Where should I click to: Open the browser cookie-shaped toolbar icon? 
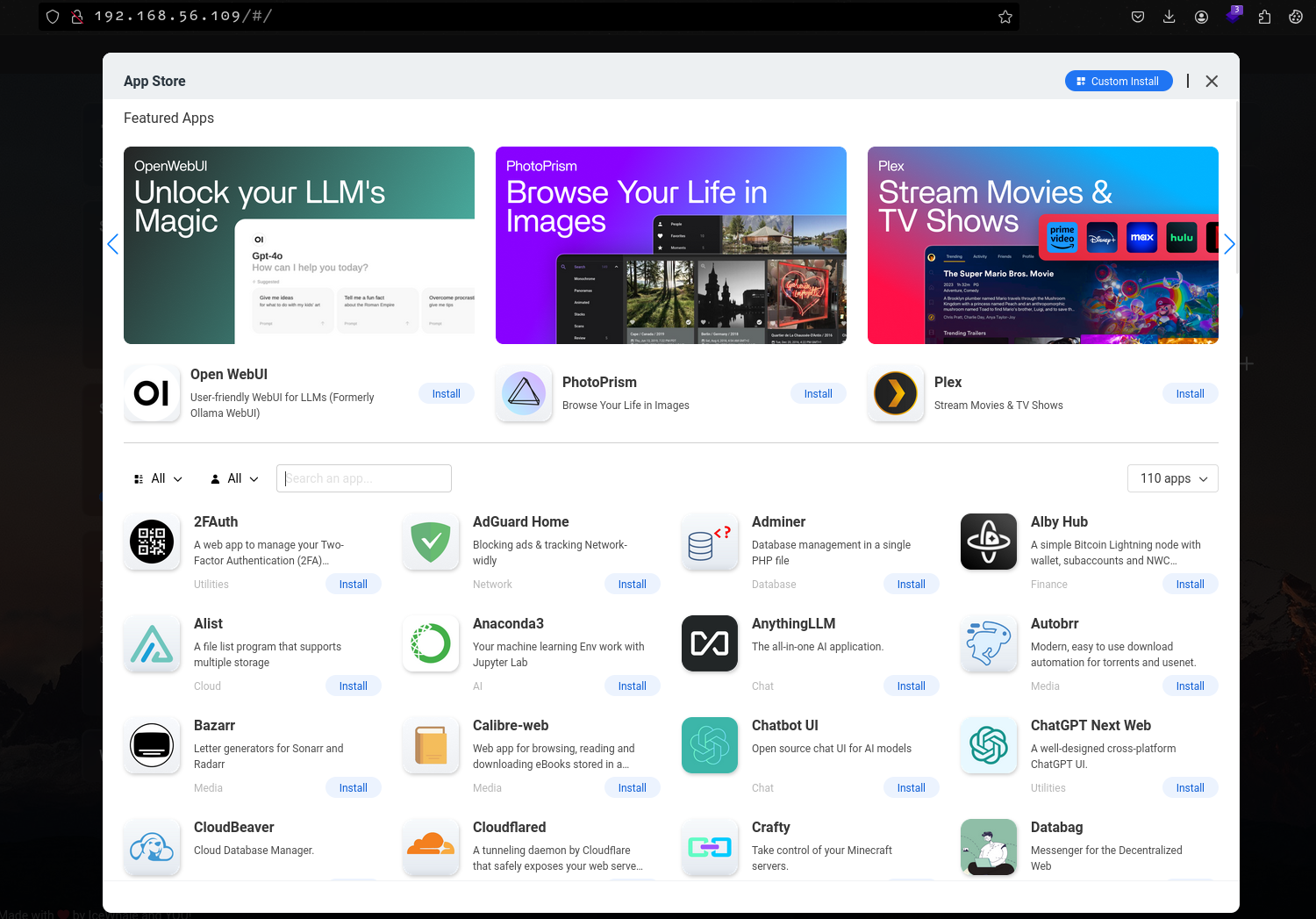(x=1296, y=17)
